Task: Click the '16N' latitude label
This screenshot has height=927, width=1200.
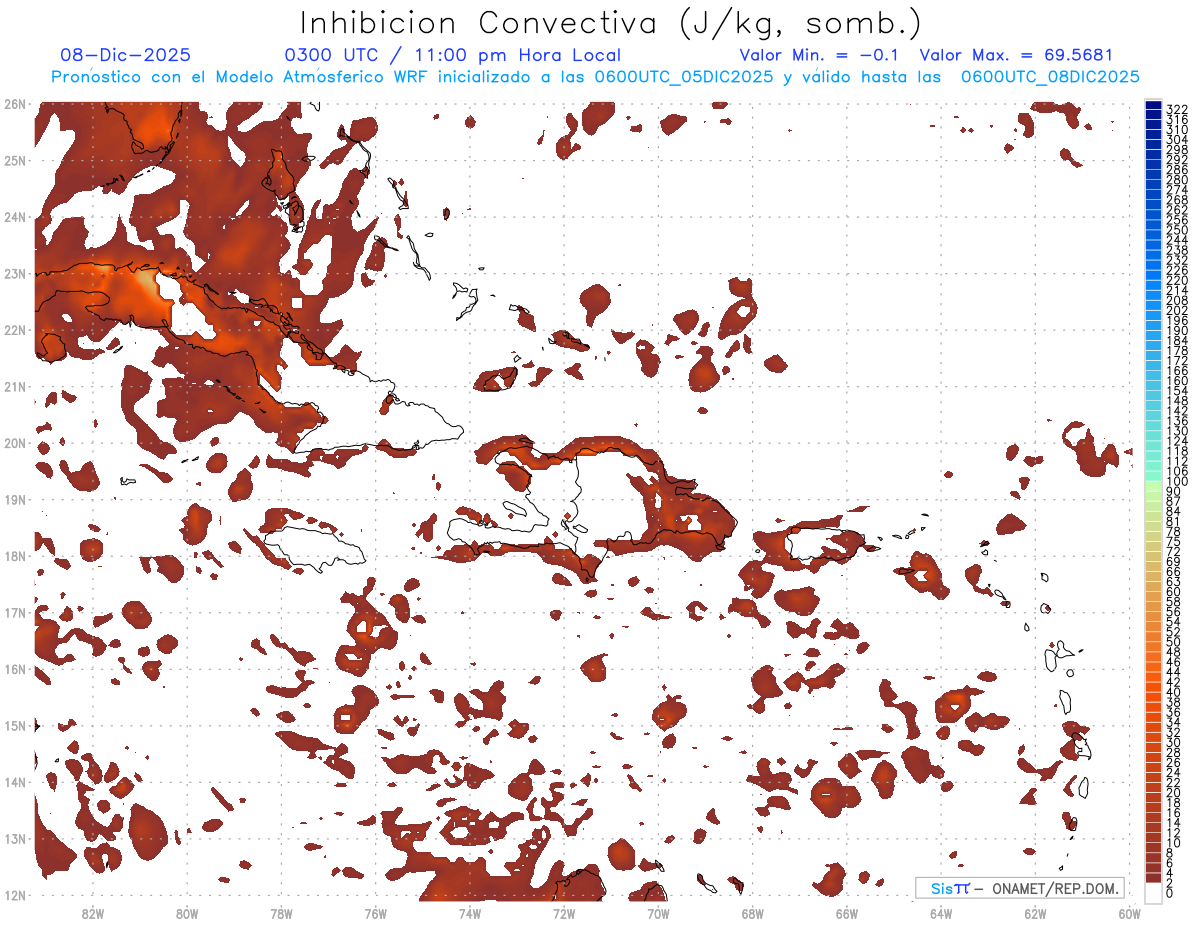Action: (15, 669)
